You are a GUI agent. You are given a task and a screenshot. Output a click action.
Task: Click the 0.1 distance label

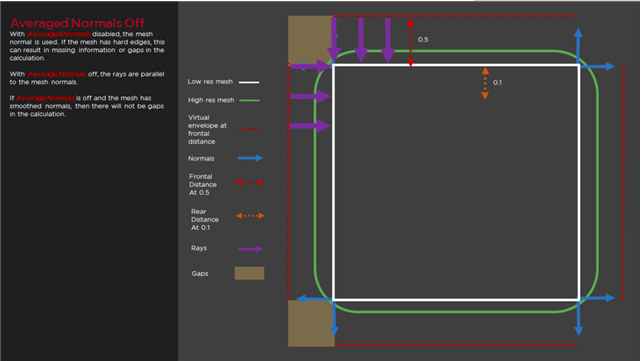(497, 83)
